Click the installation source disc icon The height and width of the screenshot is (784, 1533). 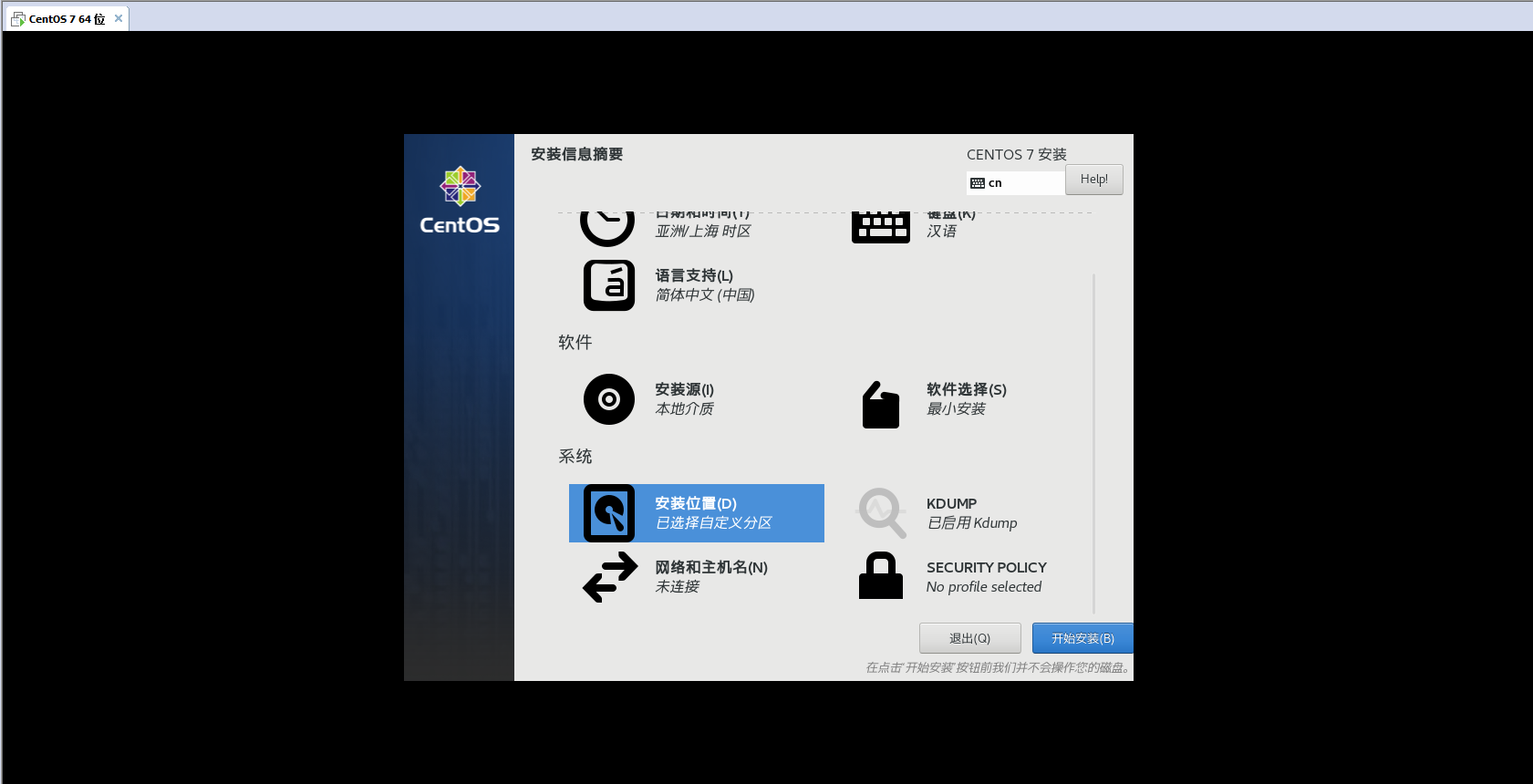click(x=609, y=399)
